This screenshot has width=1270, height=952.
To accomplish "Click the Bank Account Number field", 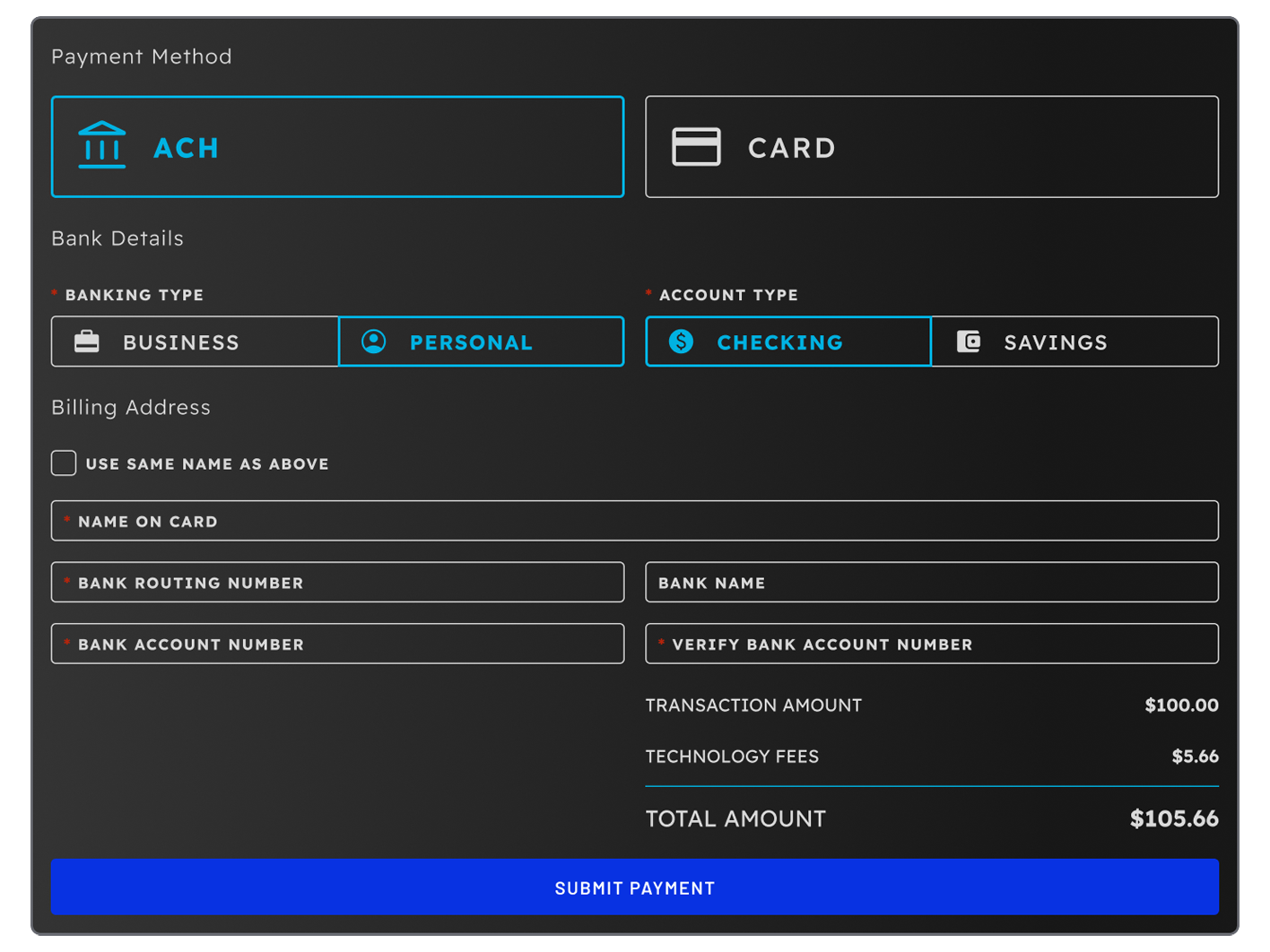I will (x=337, y=643).
